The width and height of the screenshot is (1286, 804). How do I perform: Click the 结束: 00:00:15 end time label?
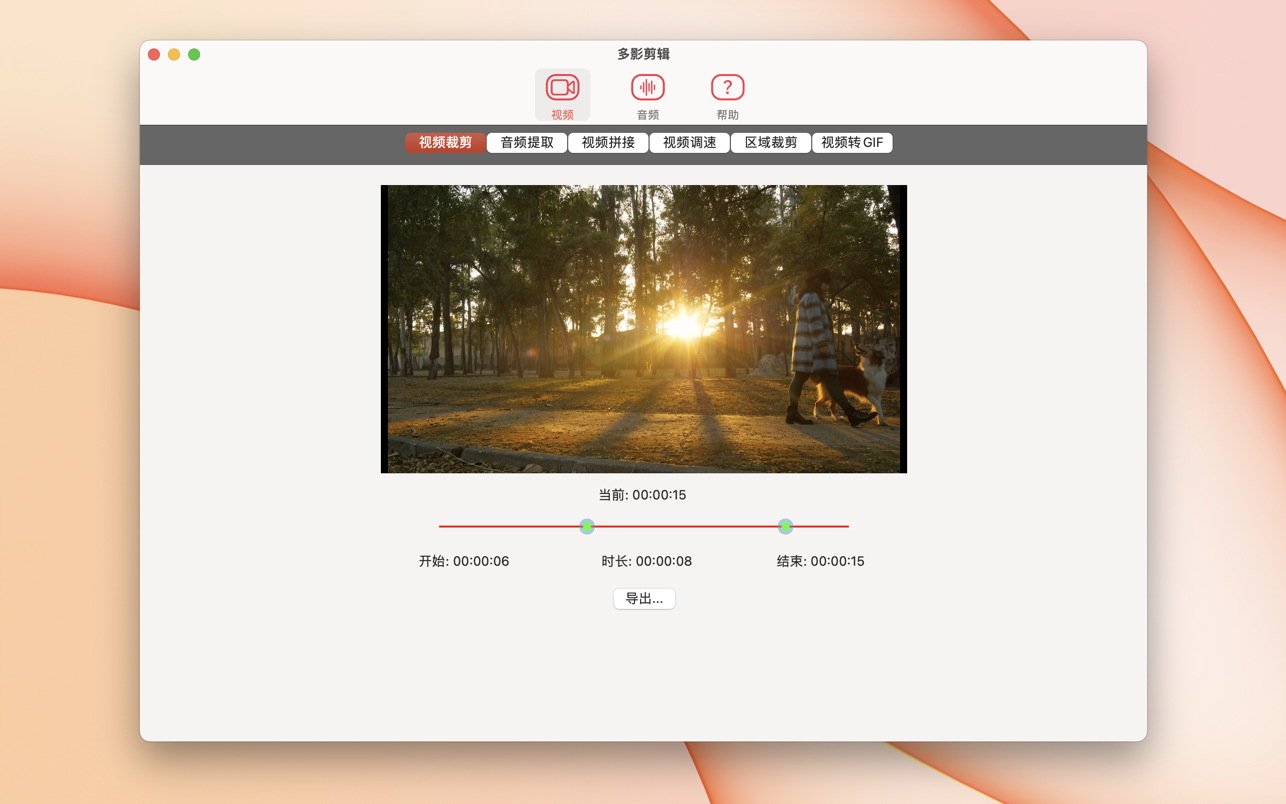(x=820, y=561)
